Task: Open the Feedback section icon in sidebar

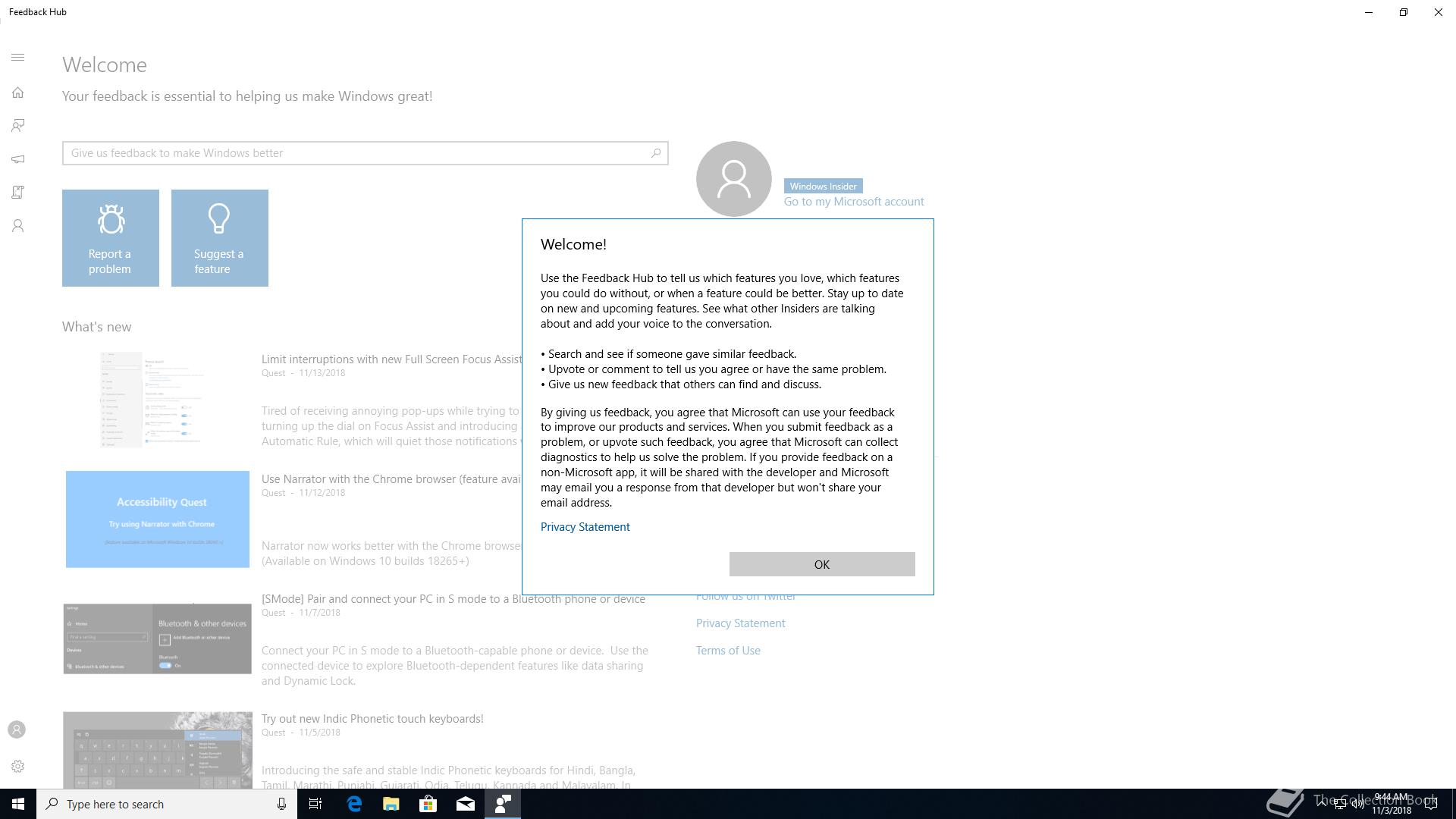Action: 18,126
